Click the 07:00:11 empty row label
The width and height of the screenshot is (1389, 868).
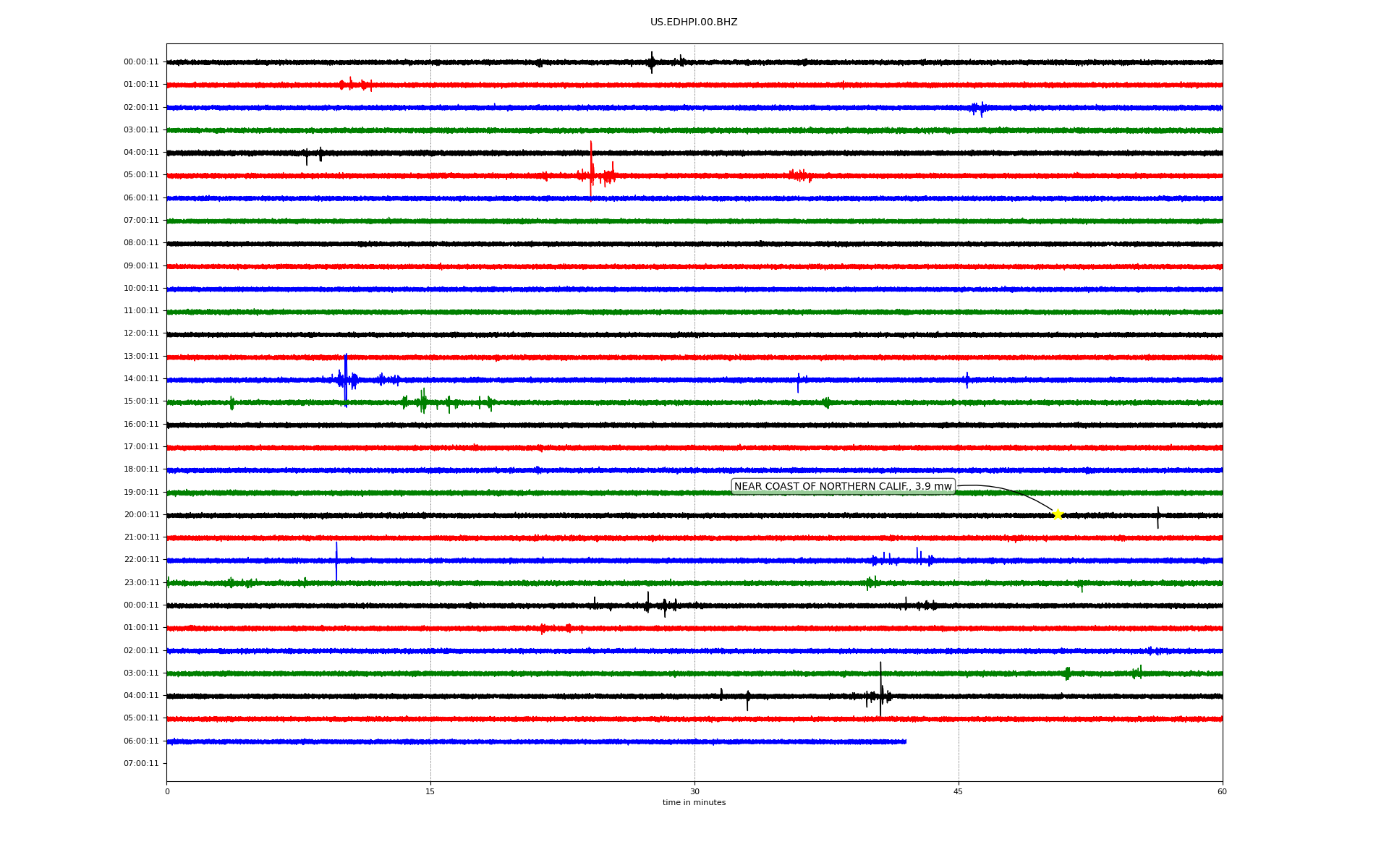(141, 764)
